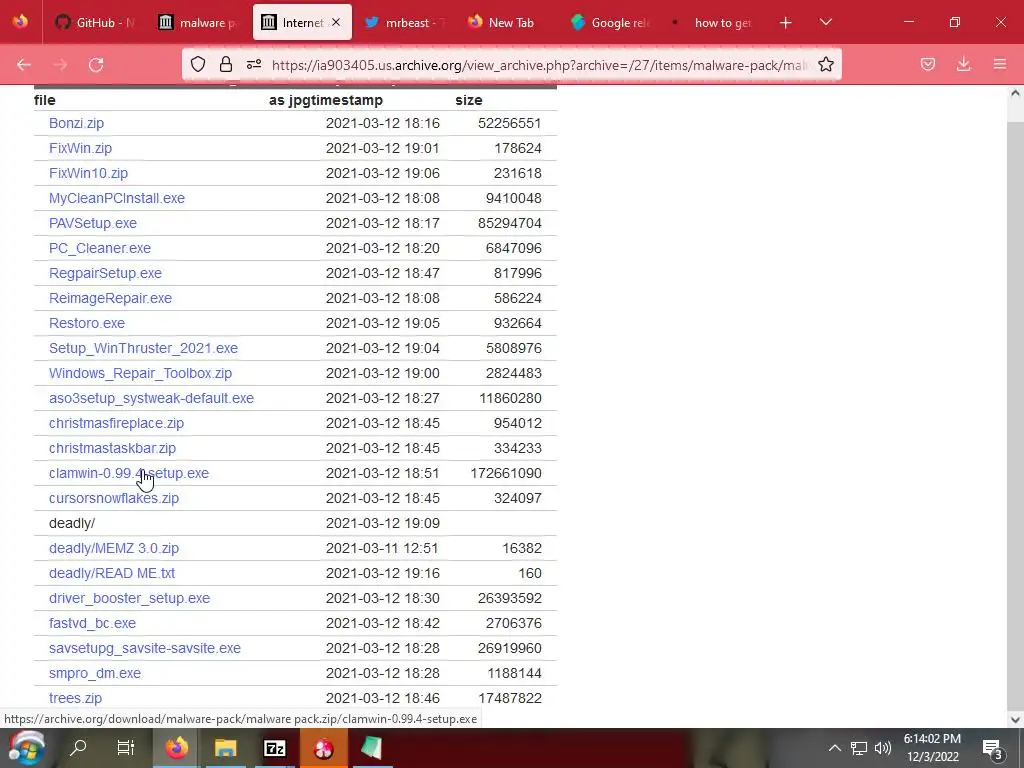
Task: Click the size 52256551 cell
Action: click(x=509, y=123)
